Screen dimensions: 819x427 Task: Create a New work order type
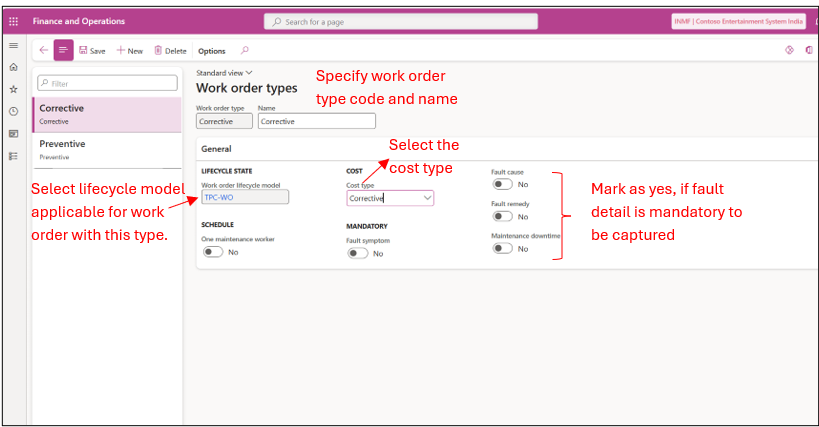(x=130, y=51)
